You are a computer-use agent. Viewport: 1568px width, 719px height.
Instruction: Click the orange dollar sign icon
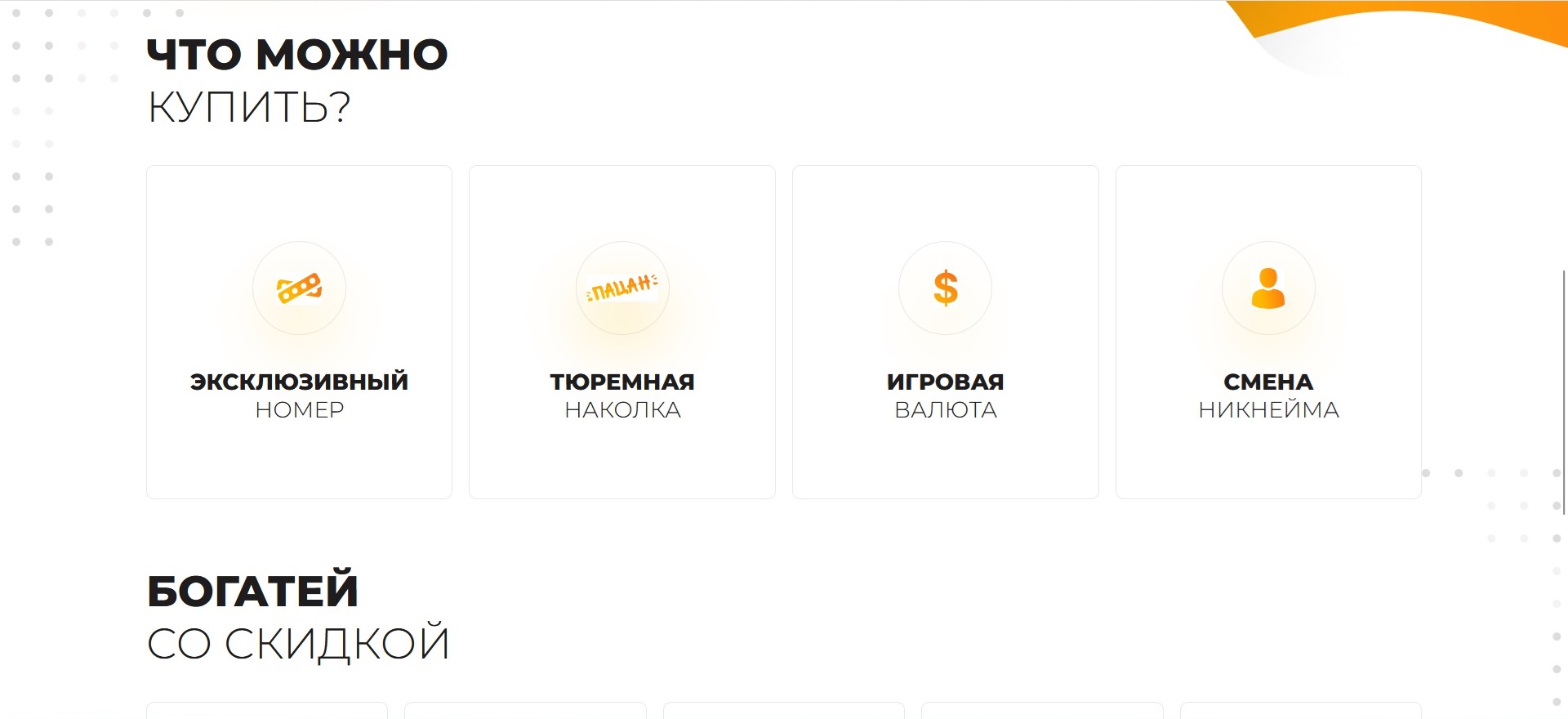coord(946,288)
